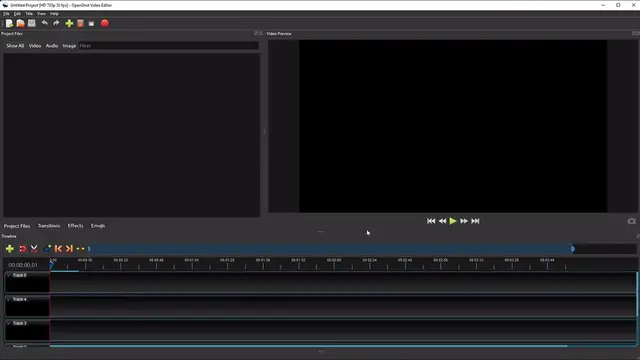Expand the Track 4 menu arrow
640x360 pixels.
click(9, 299)
